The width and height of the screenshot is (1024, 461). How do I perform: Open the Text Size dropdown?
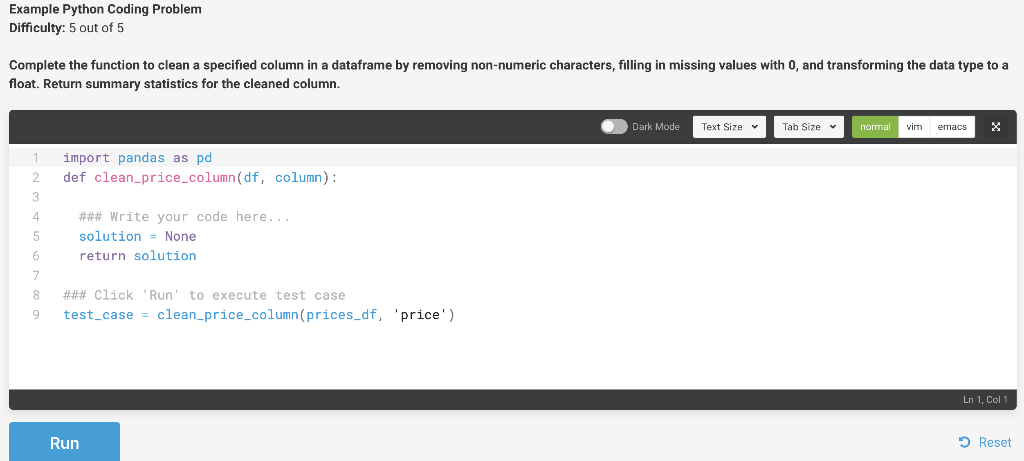pyautogui.click(x=729, y=127)
